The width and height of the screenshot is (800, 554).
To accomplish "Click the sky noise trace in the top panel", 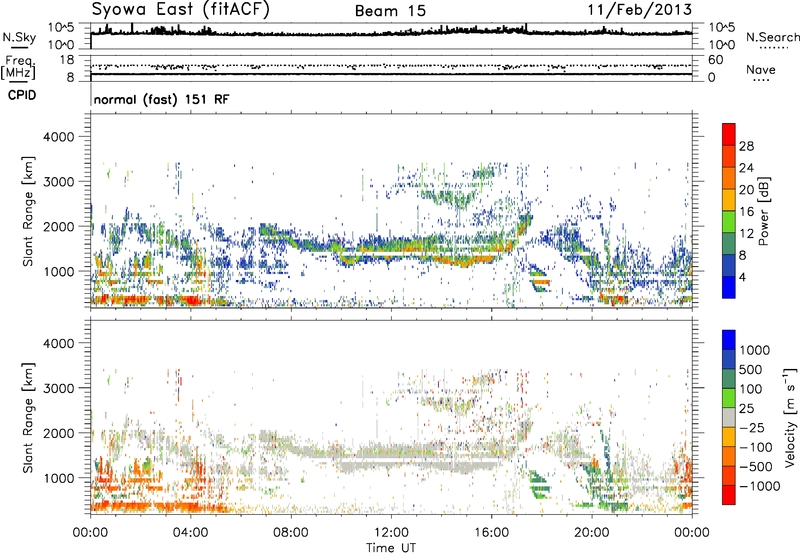I will [391, 34].
